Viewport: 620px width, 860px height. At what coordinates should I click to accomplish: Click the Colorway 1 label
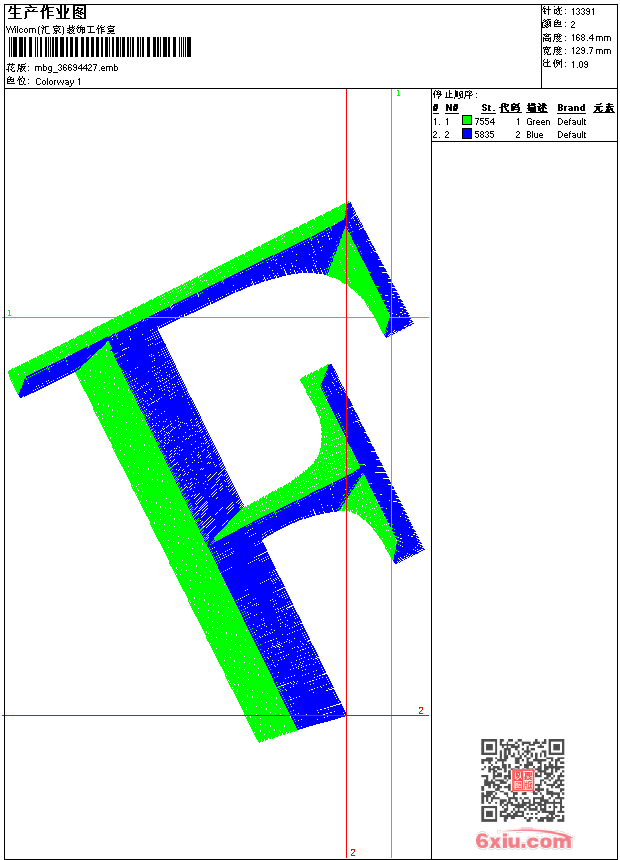click(x=59, y=81)
